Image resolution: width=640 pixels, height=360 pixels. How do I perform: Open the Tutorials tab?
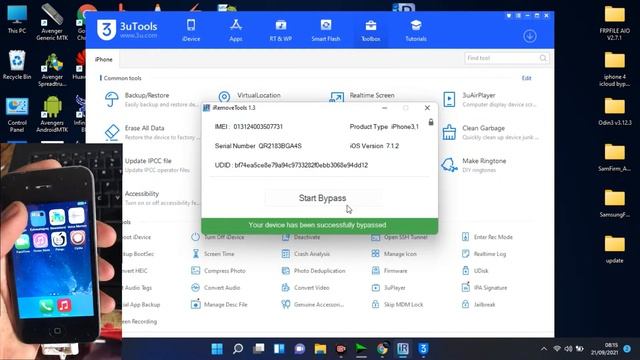[416, 30]
